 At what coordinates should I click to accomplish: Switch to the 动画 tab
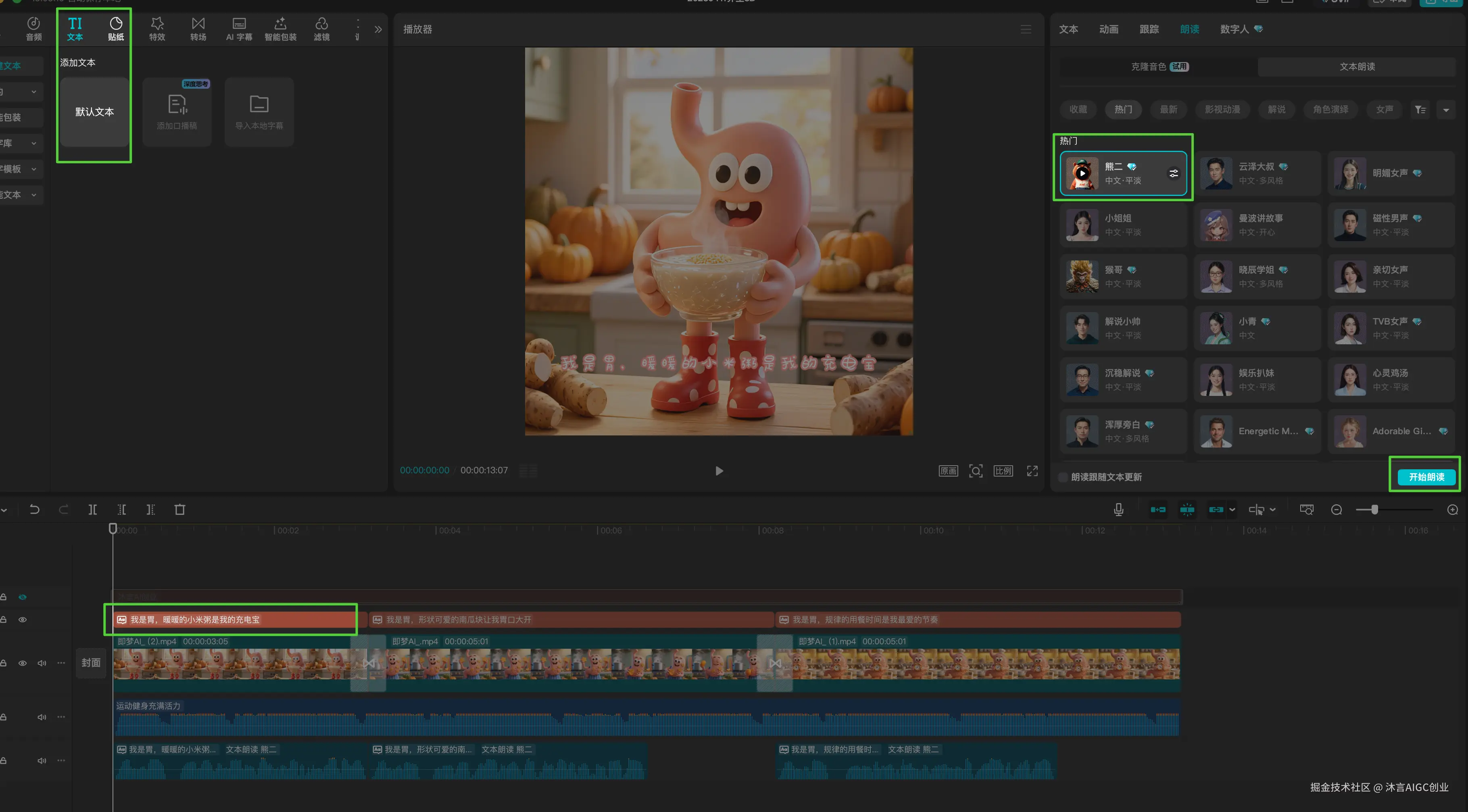click(x=1108, y=29)
